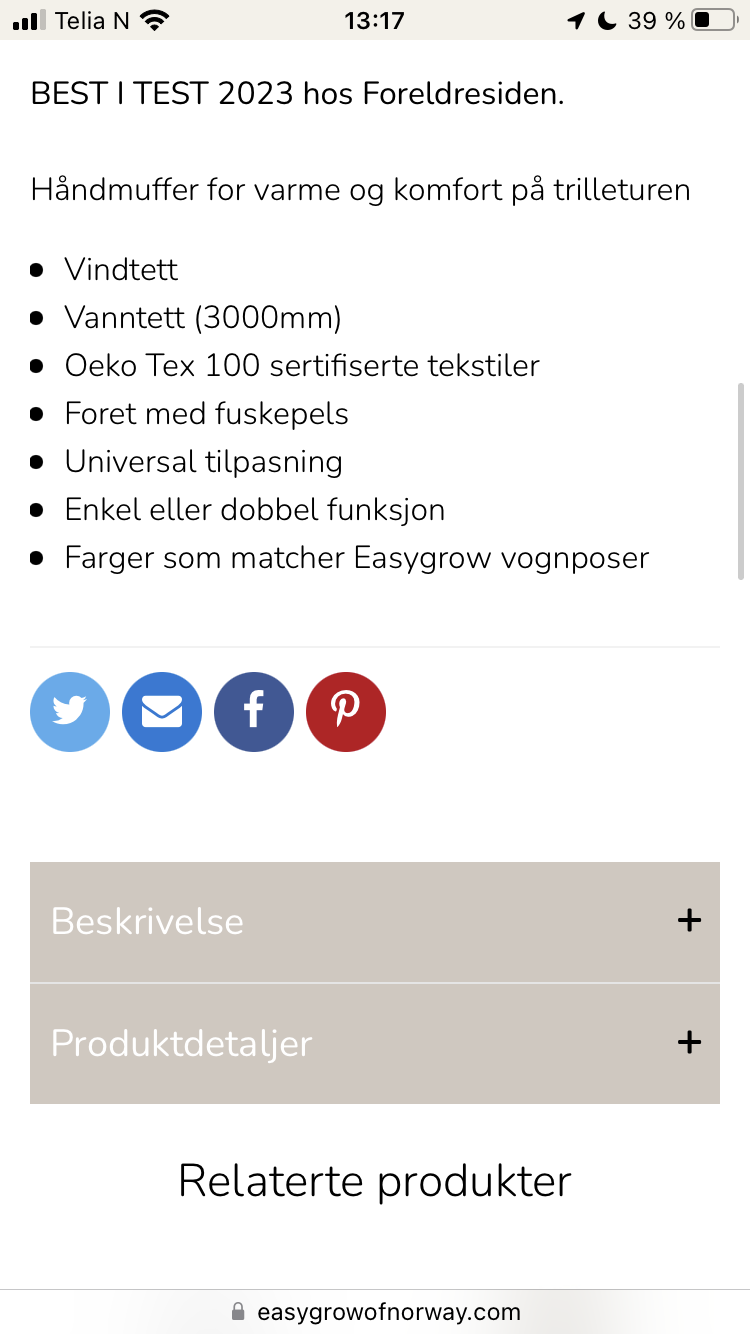This screenshot has width=750, height=1334.
Task: Tap the Wi-Fi status icon
Action: coord(154,20)
